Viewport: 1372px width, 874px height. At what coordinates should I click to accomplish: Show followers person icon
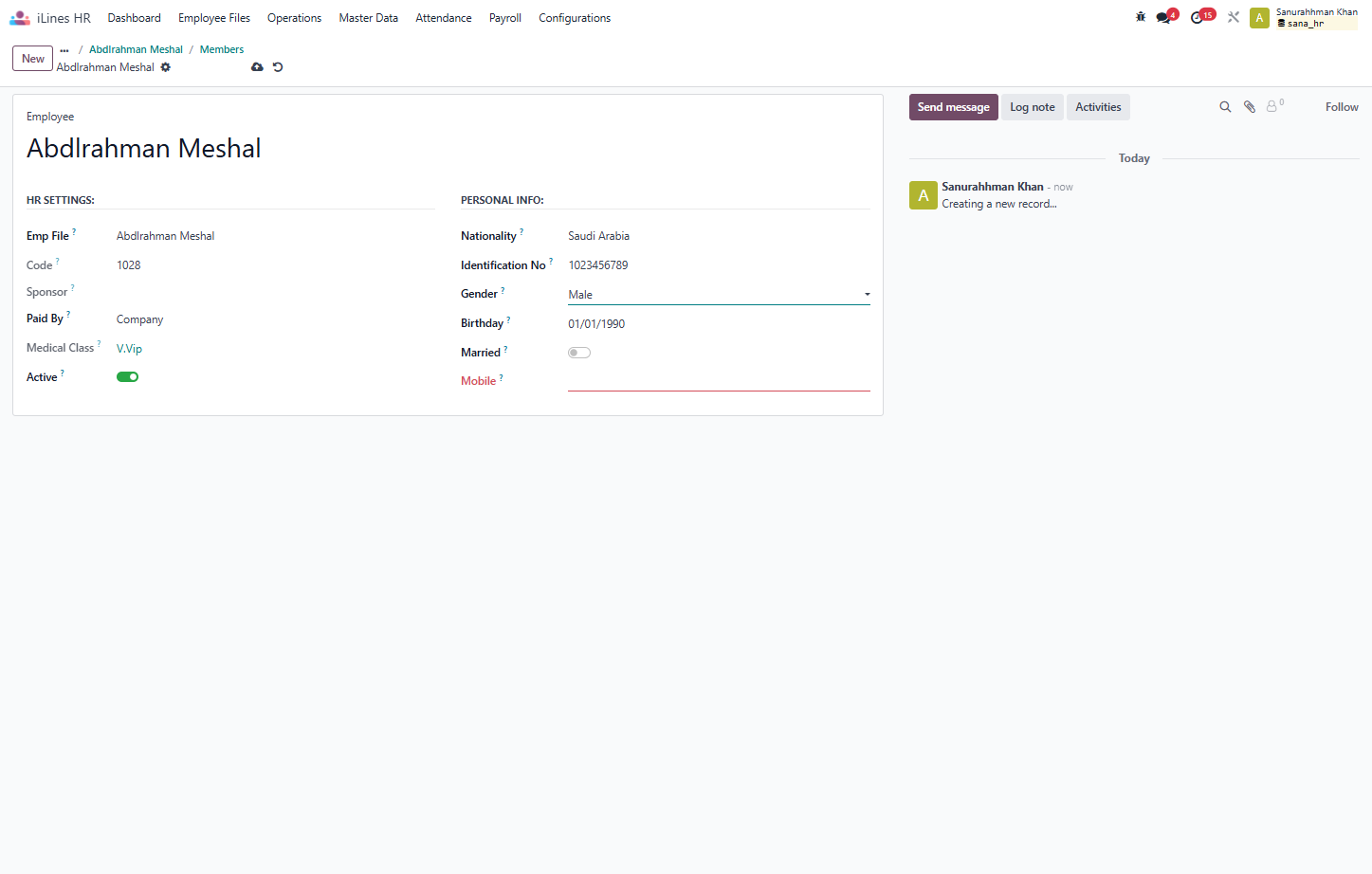[1272, 107]
